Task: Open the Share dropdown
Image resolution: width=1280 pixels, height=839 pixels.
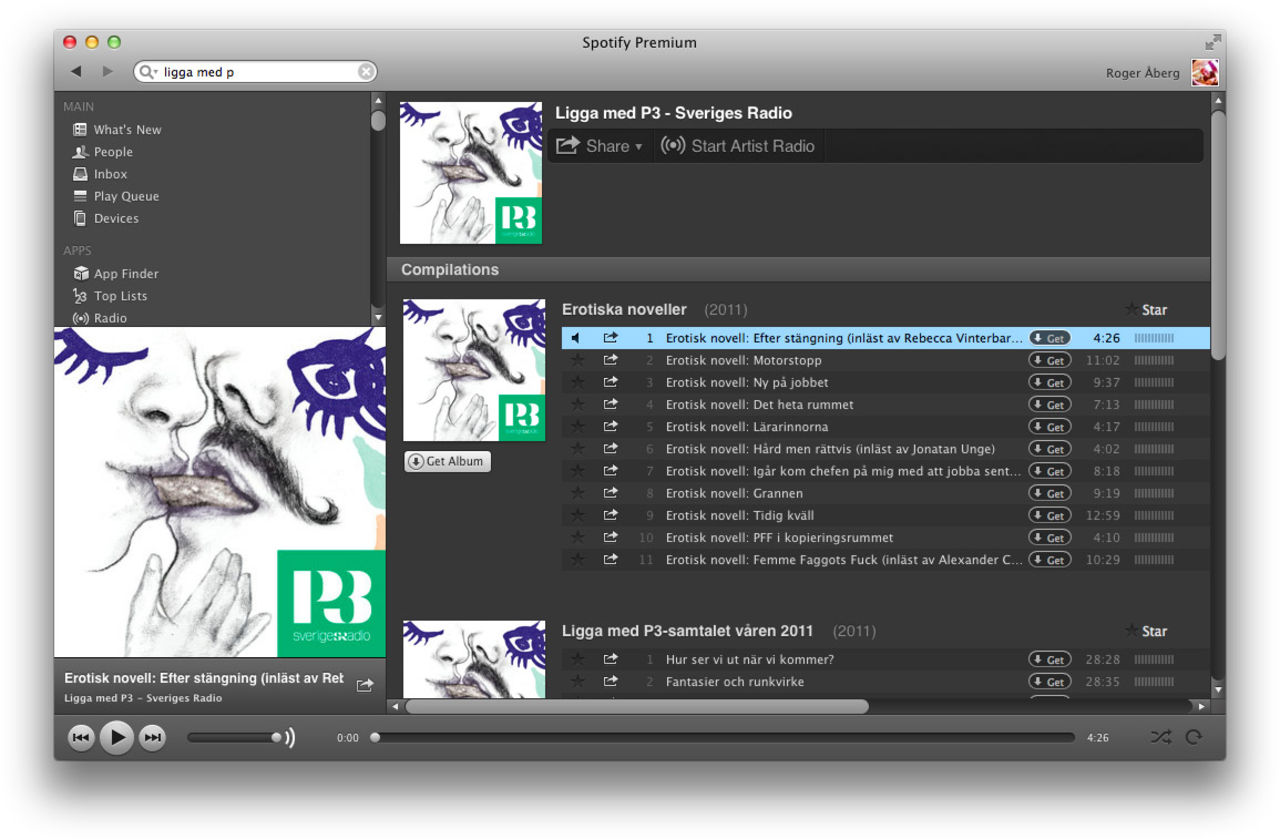Action: pyautogui.click(x=599, y=146)
